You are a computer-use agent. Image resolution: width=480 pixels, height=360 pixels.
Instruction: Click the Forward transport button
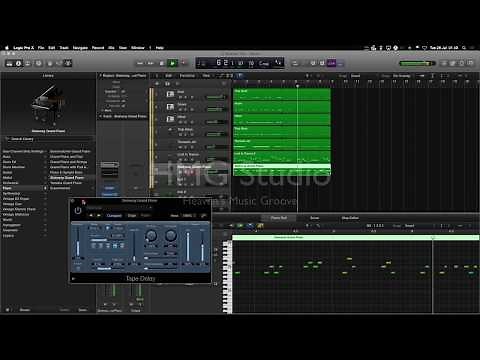[x=150, y=63]
